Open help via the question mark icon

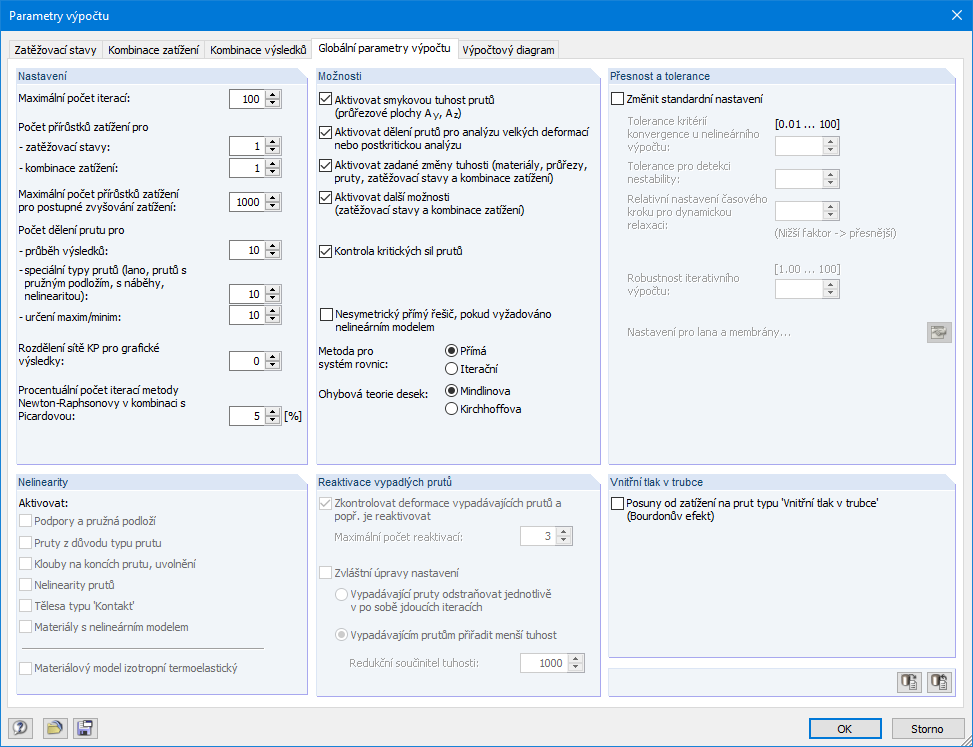pyautogui.click(x=20, y=728)
